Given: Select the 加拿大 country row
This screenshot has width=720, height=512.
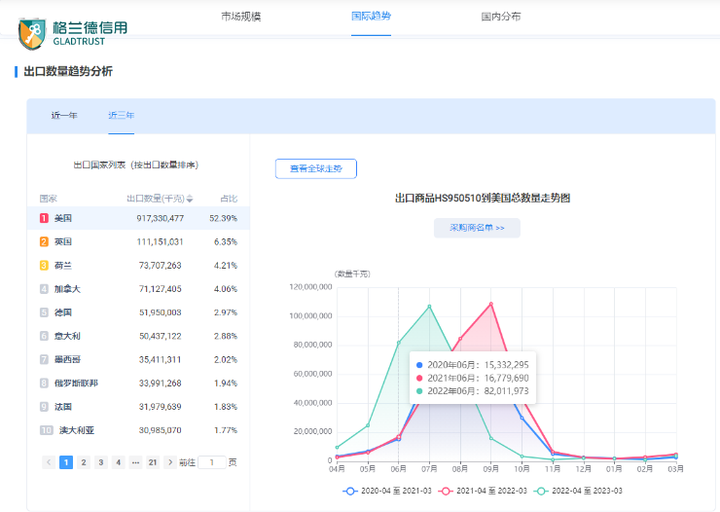Looking at the screenshot, I should (138, 289).
